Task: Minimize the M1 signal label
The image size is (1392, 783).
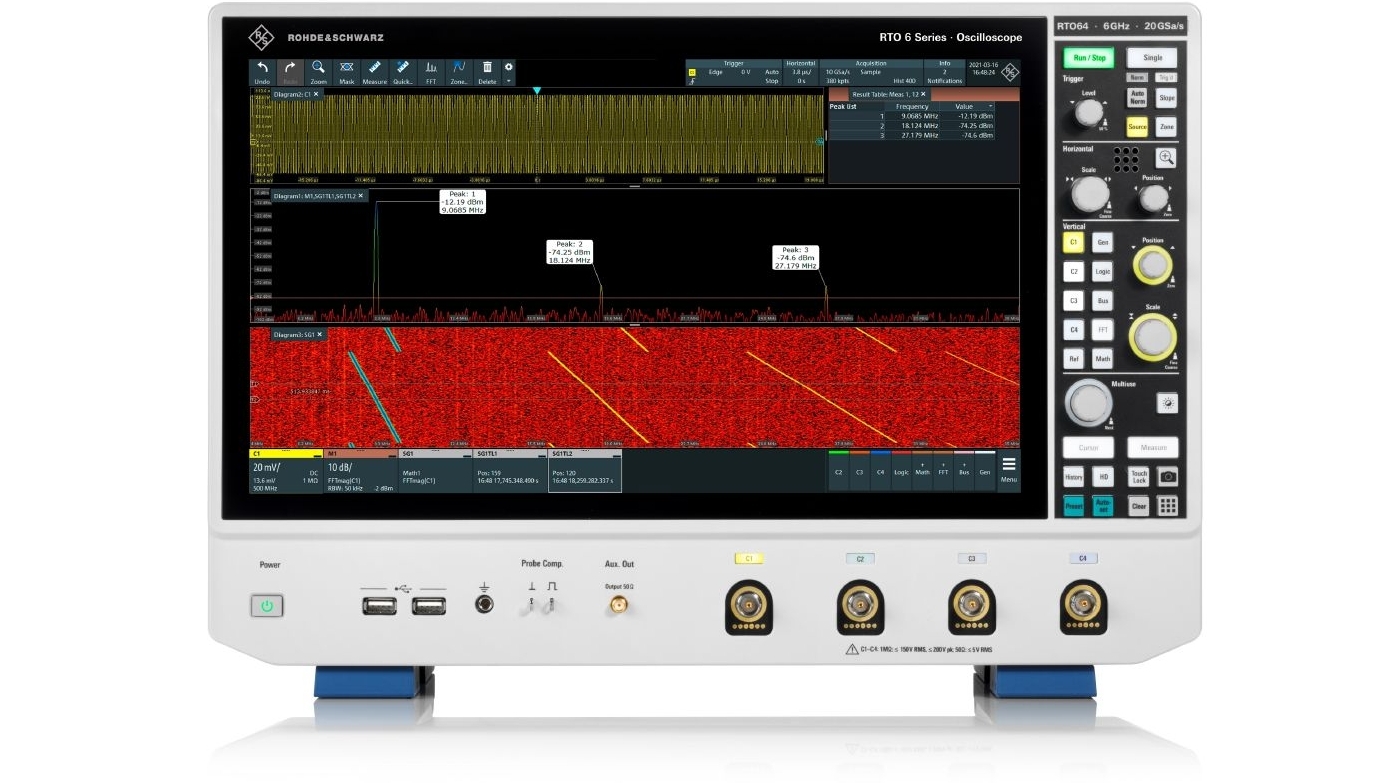Action: 390,454
